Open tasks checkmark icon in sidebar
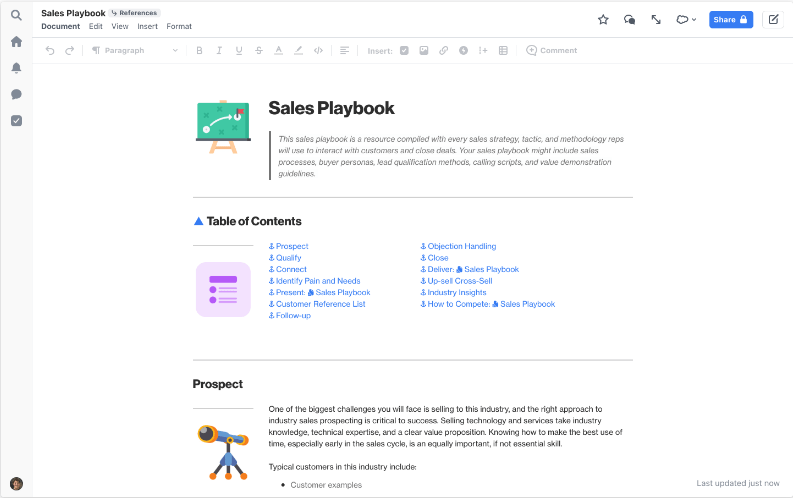The height and width of the screenshot is (498, 793). tap(16, 120)
